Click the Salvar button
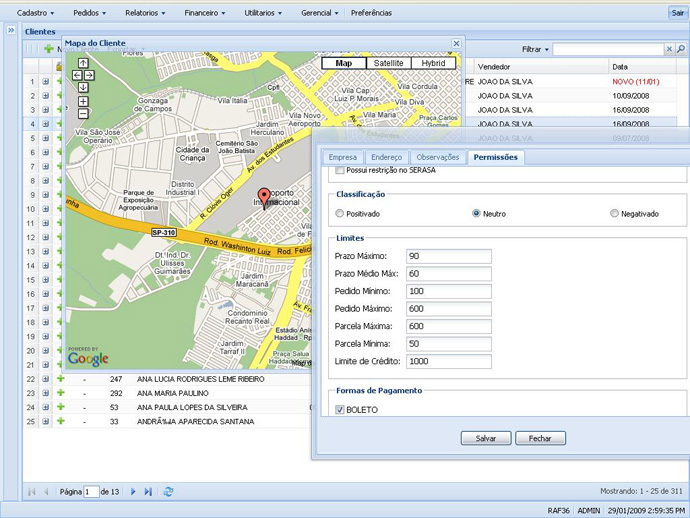The height and width of the screenshot is (518, 690). [x=486, y=438]
